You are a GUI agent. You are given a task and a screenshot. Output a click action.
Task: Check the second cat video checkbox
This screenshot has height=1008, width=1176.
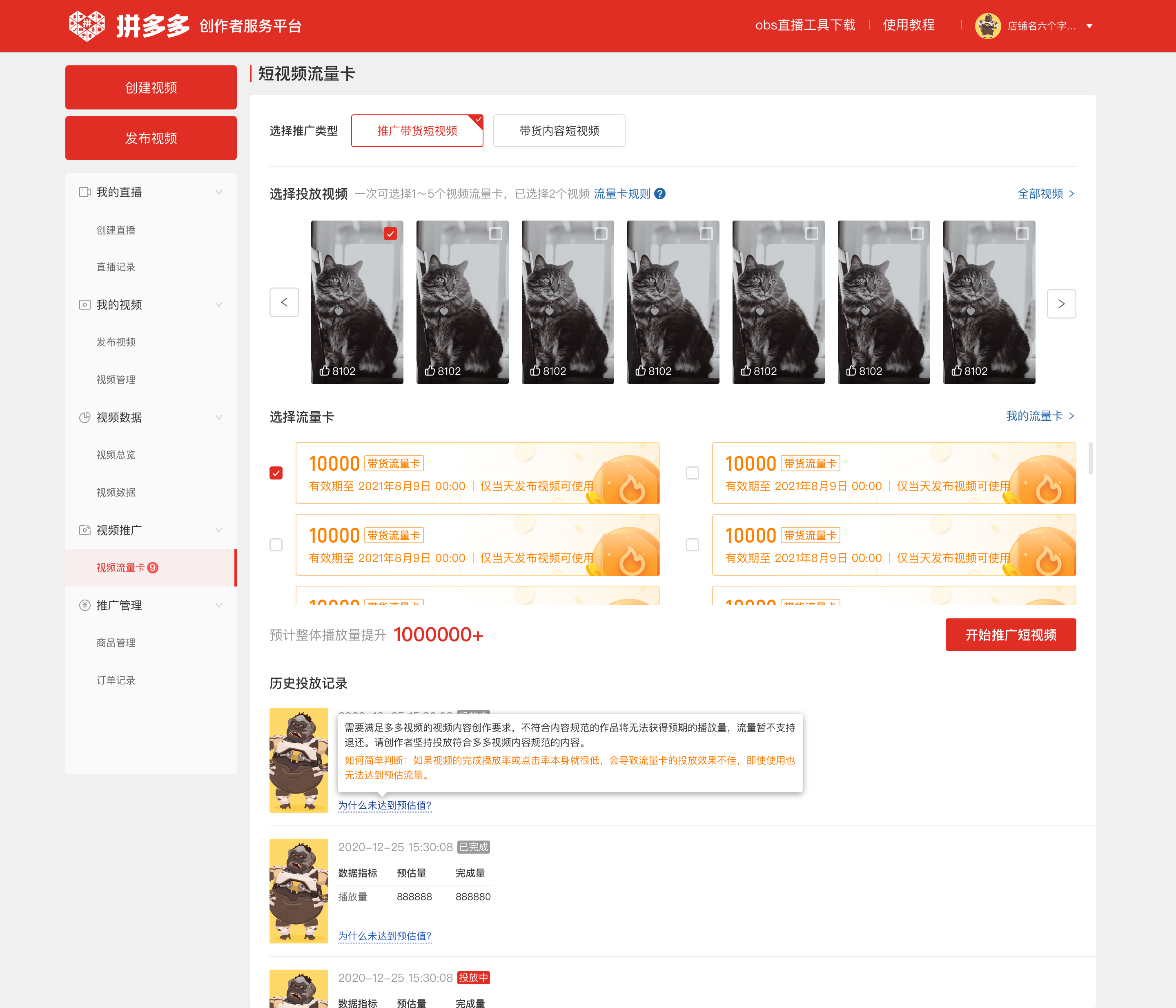point(495,233)
